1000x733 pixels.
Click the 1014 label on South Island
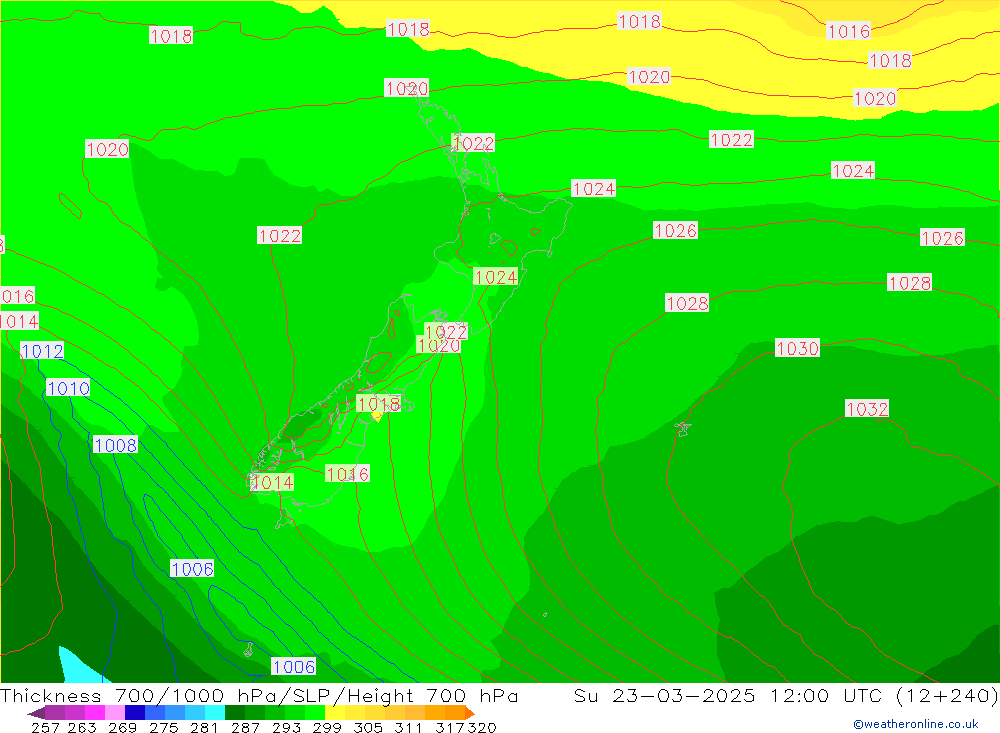pos(272,482)
